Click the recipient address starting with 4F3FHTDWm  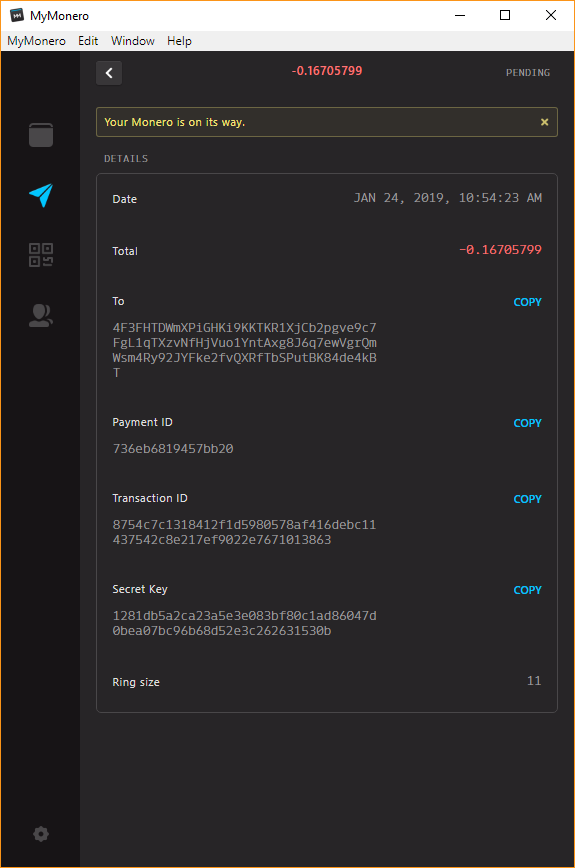click(245, 350)
